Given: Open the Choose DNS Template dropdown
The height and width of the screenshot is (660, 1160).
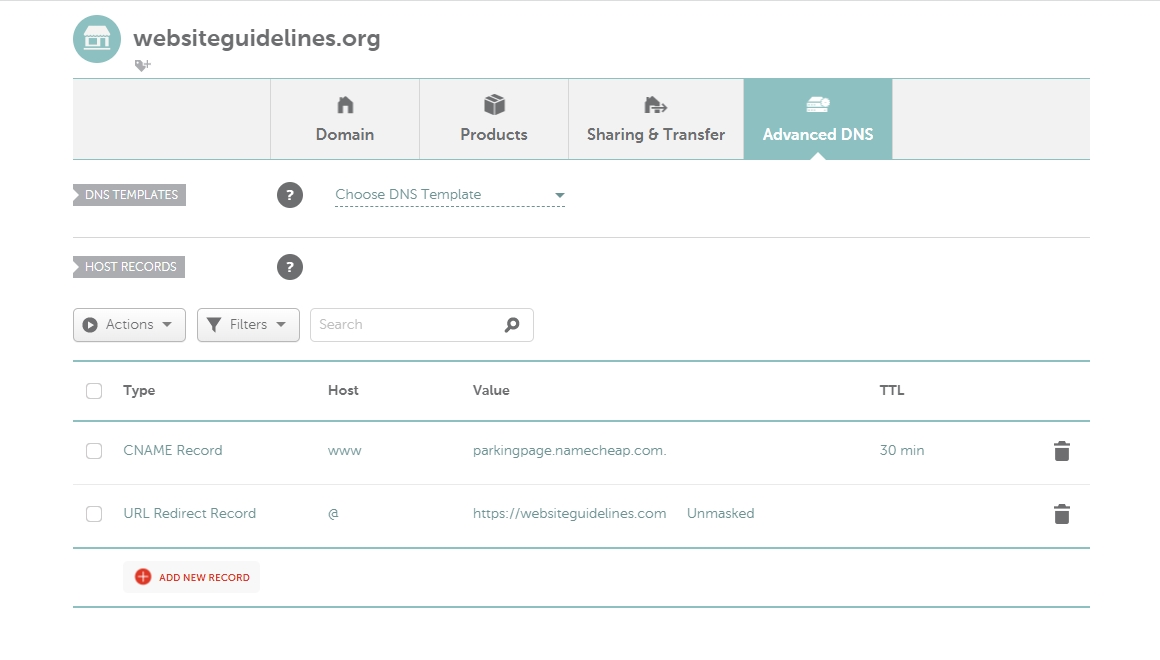Looking at the screenshot, I should pyautogui.click(x=449, y=195).
